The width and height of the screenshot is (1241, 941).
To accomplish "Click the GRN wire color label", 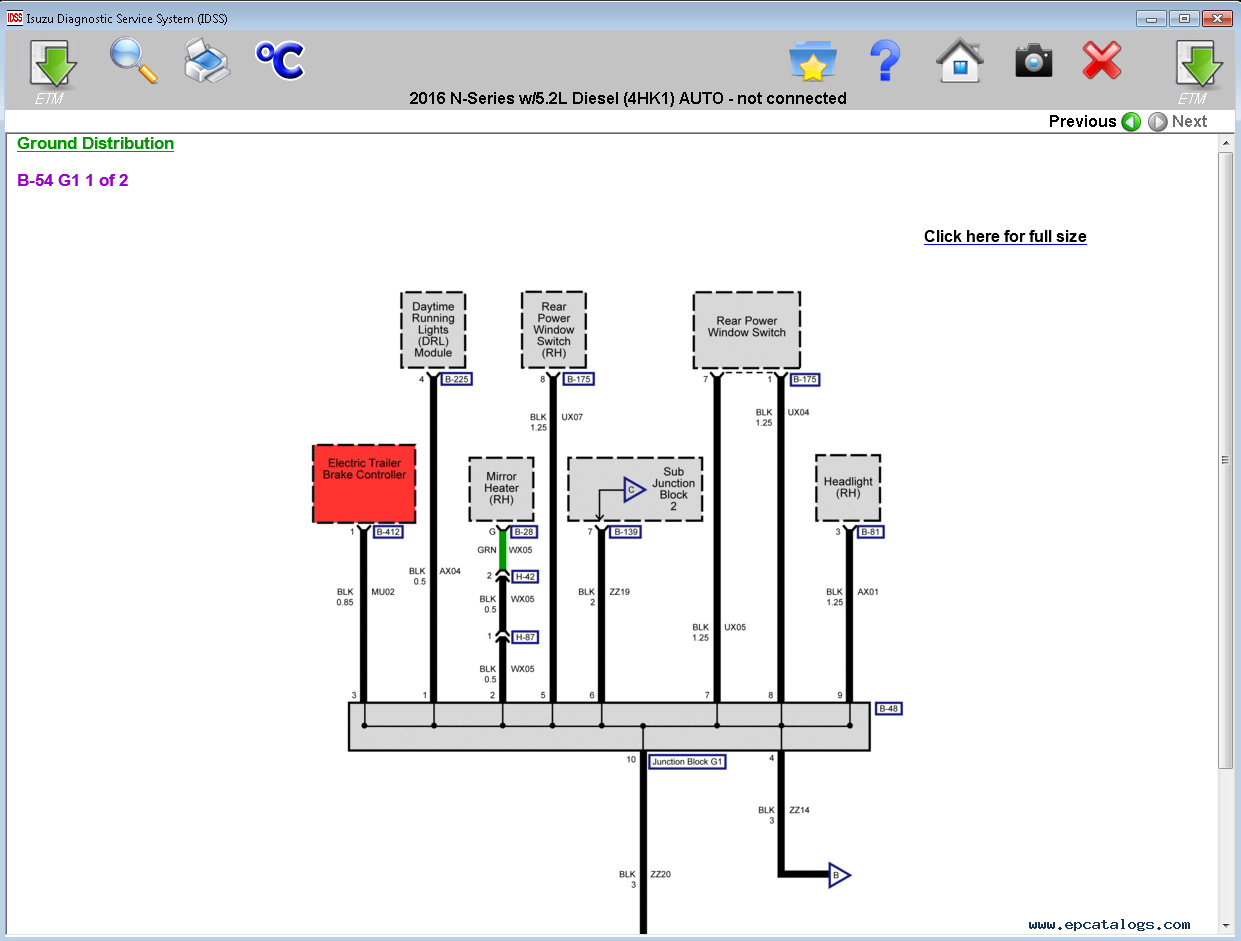I will tap(487, 550).
